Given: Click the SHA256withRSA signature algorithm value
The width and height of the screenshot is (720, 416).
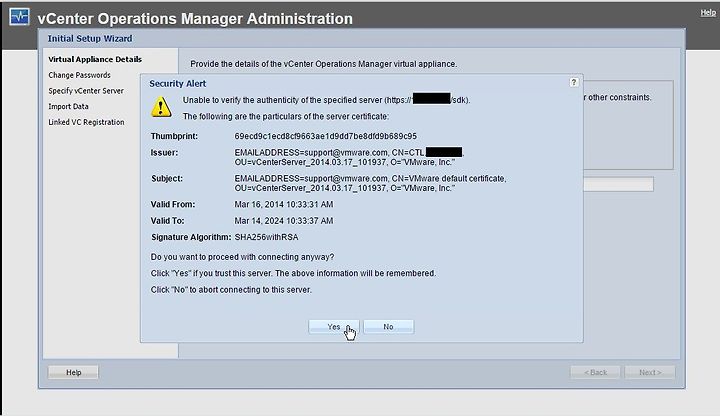Looking at the screenshot, I should pos(266,237).
